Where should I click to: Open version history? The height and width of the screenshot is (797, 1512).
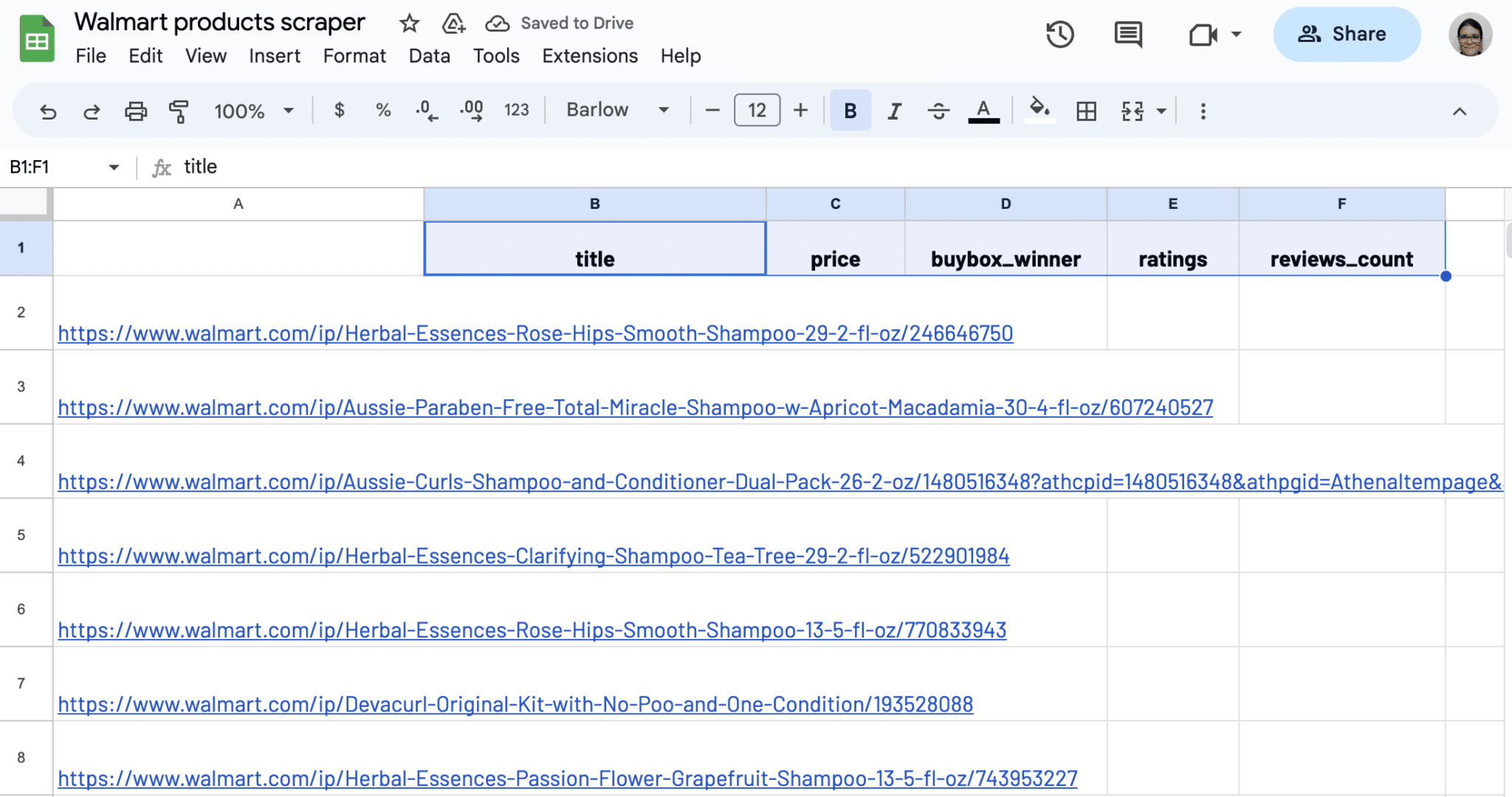(x=1060, y=34)
